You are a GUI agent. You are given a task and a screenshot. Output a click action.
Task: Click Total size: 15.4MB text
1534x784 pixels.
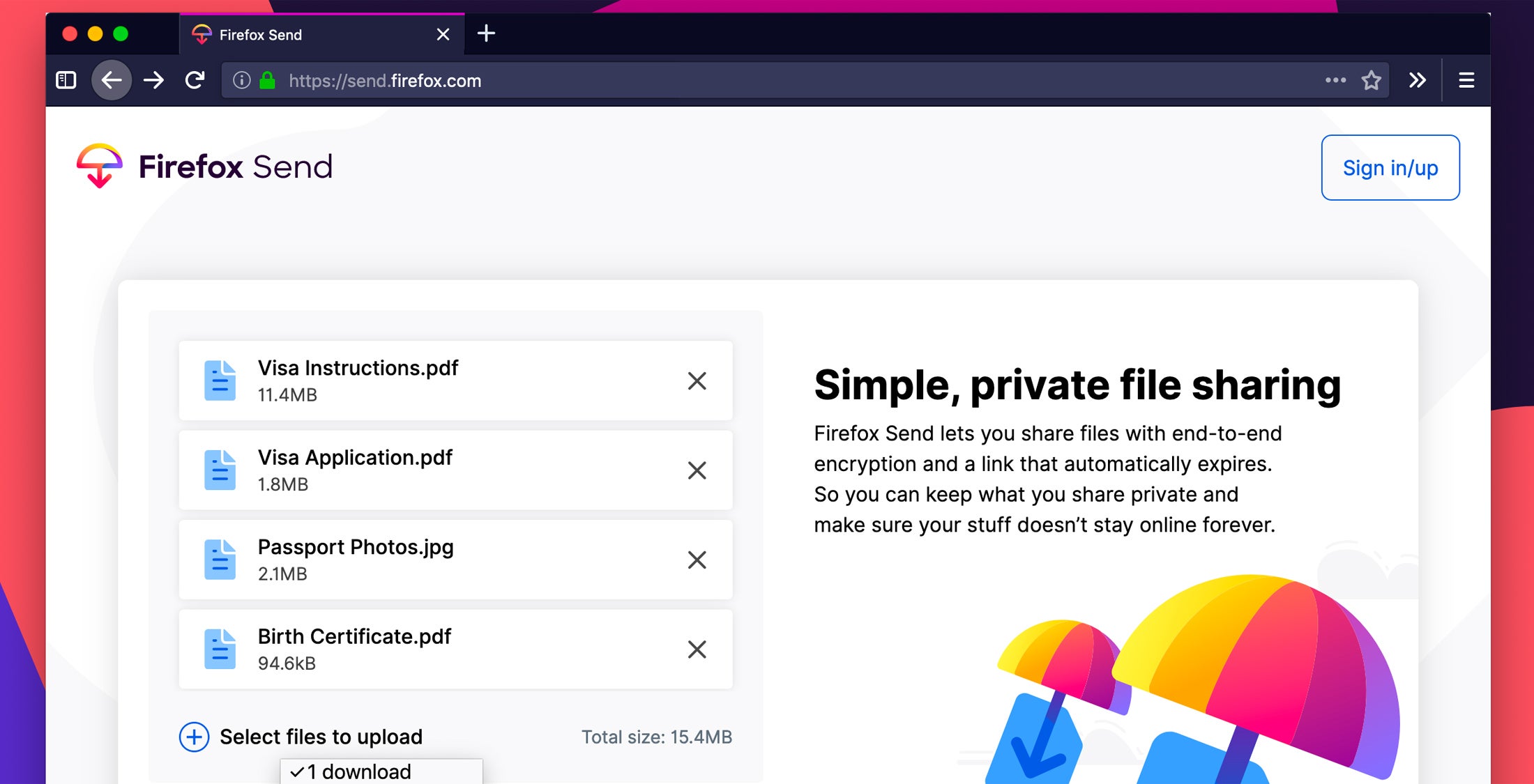click(657, 737)
